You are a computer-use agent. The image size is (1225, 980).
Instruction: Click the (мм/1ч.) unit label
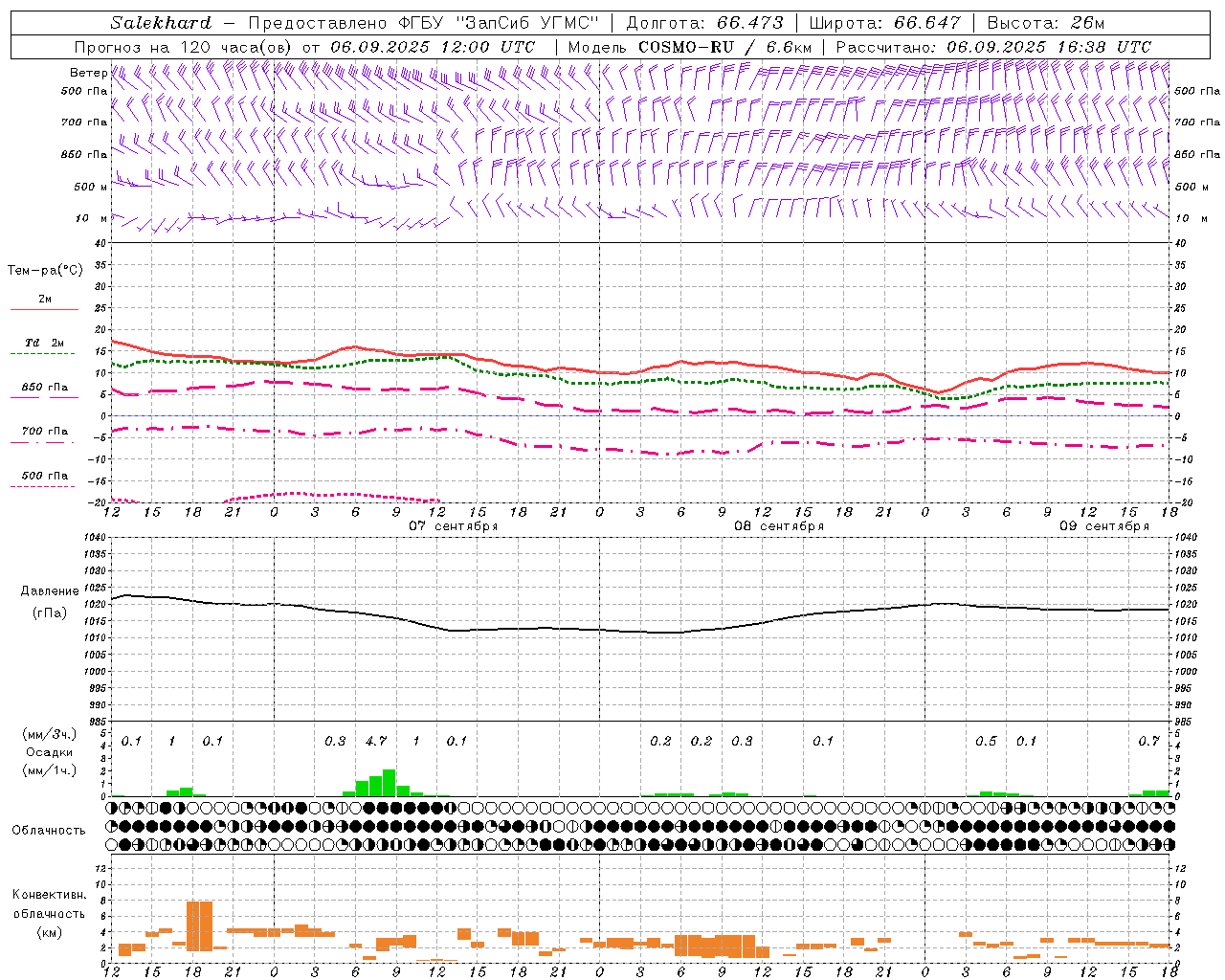click(x=50, y=770)
